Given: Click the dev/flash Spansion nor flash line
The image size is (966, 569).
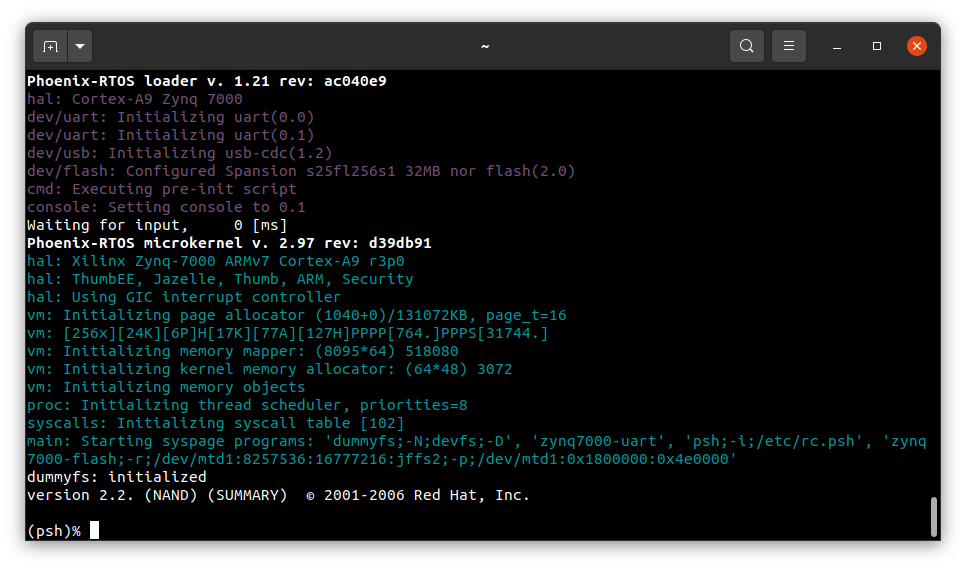Looking at the screenshot, I should tap(300, 171).
